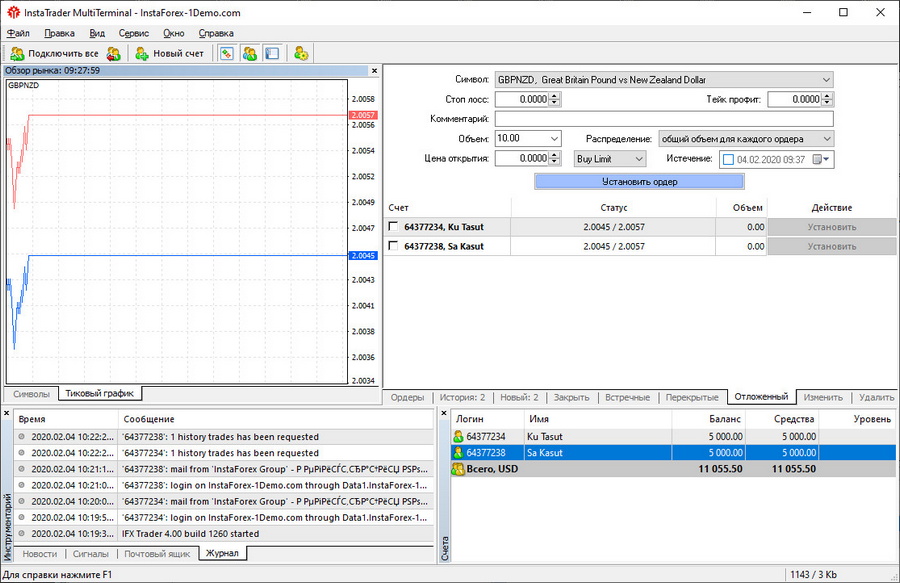Click the 'Подключить все' connect all accounts icon
This screenshot has height=583, width=900.
[x=17, y=54]
